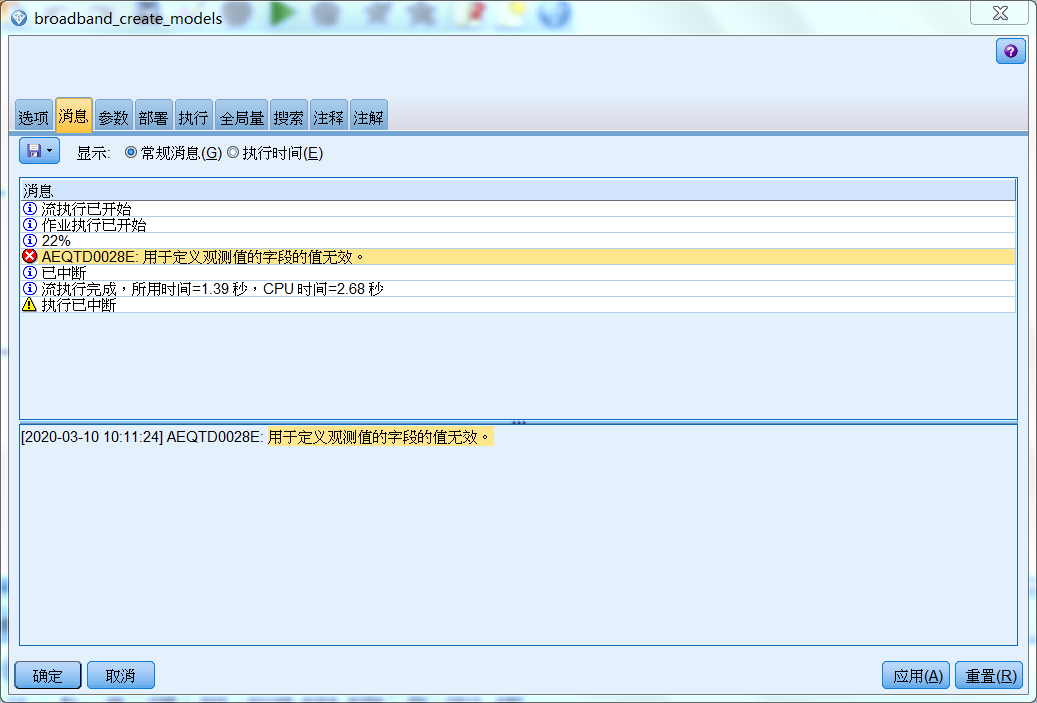The height and width of the screenshot is (703, 1037).
Task: Click the save messages floppy disk icon
Action: [34, 151]
